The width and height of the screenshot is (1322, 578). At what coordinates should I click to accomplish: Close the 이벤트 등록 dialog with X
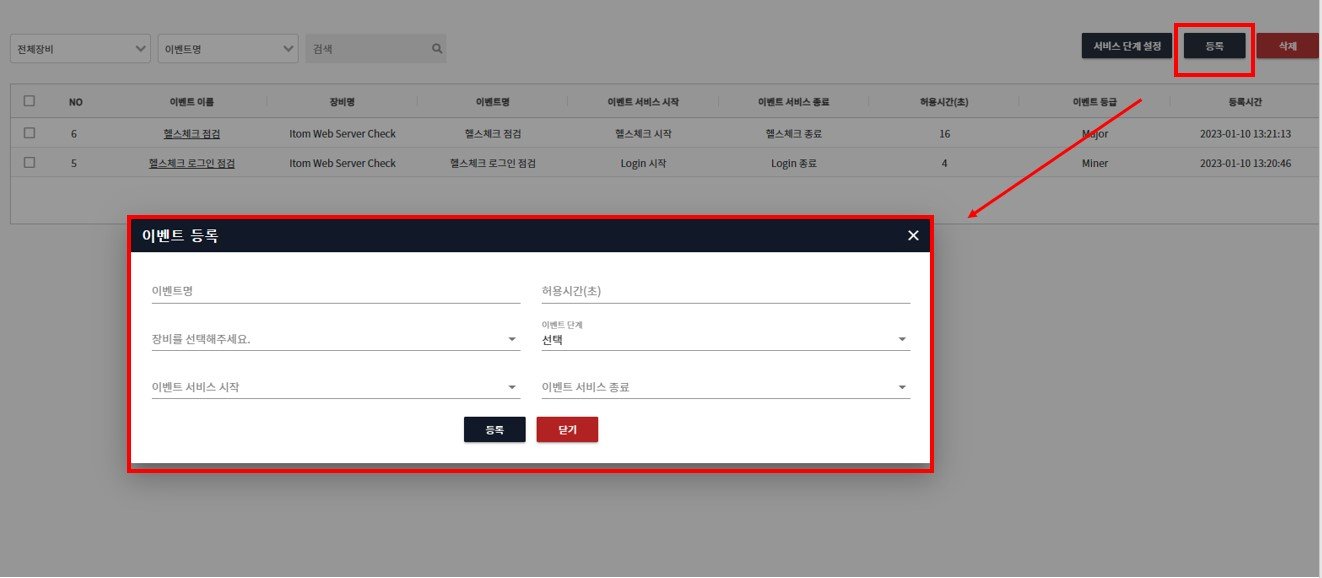(912, 236)
